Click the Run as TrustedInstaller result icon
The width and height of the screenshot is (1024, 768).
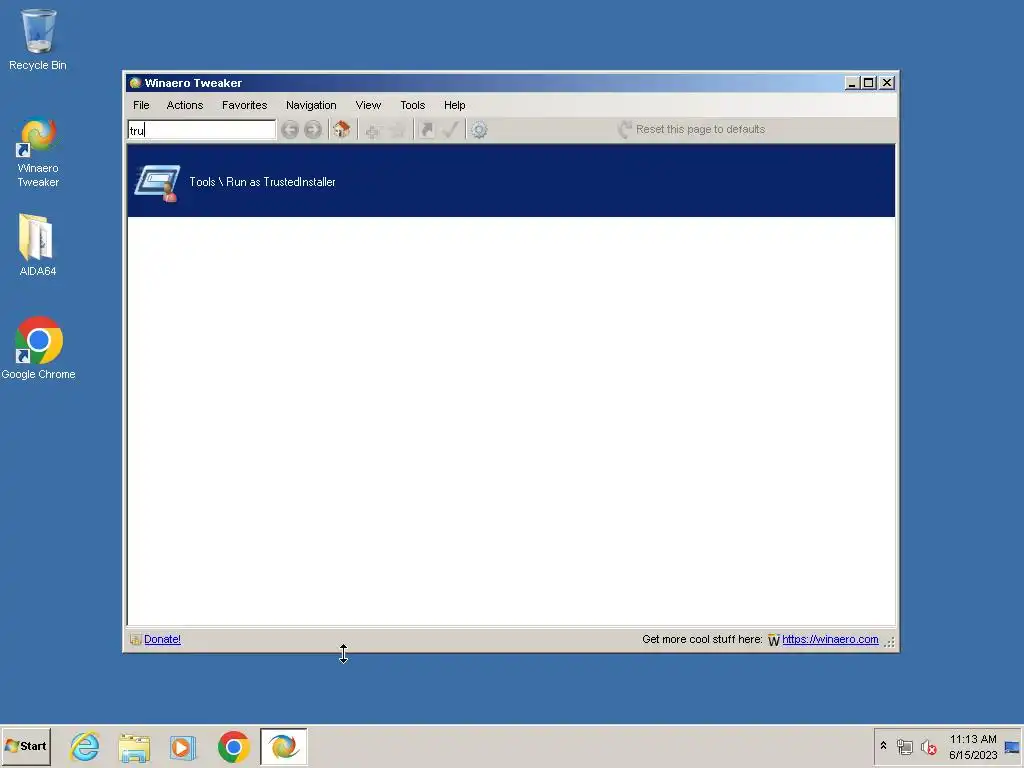pyautogui.click(x=157, y=183)
